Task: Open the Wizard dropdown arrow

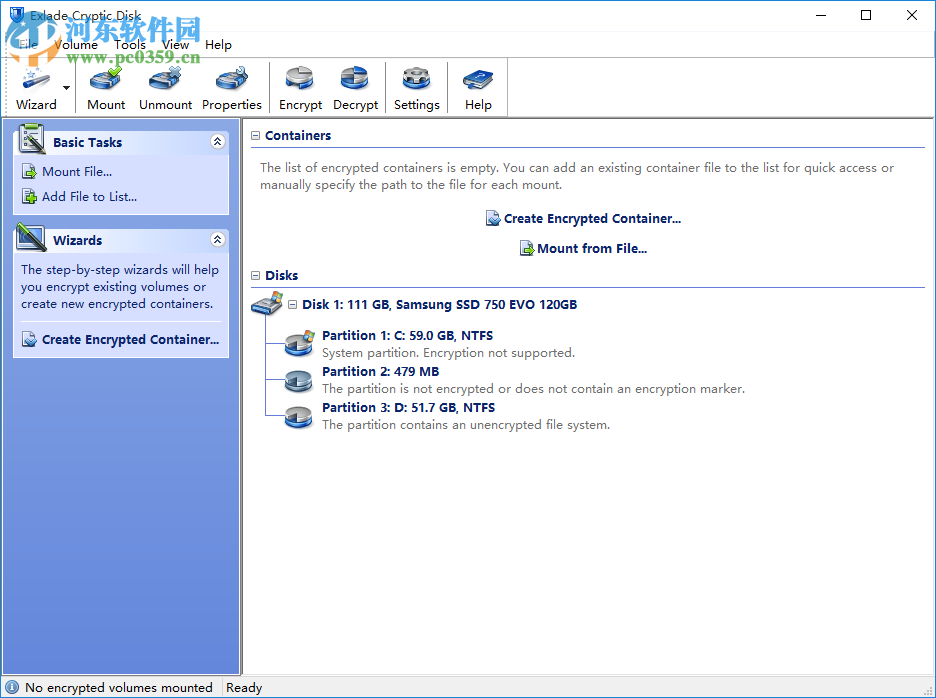Action: 67,88
